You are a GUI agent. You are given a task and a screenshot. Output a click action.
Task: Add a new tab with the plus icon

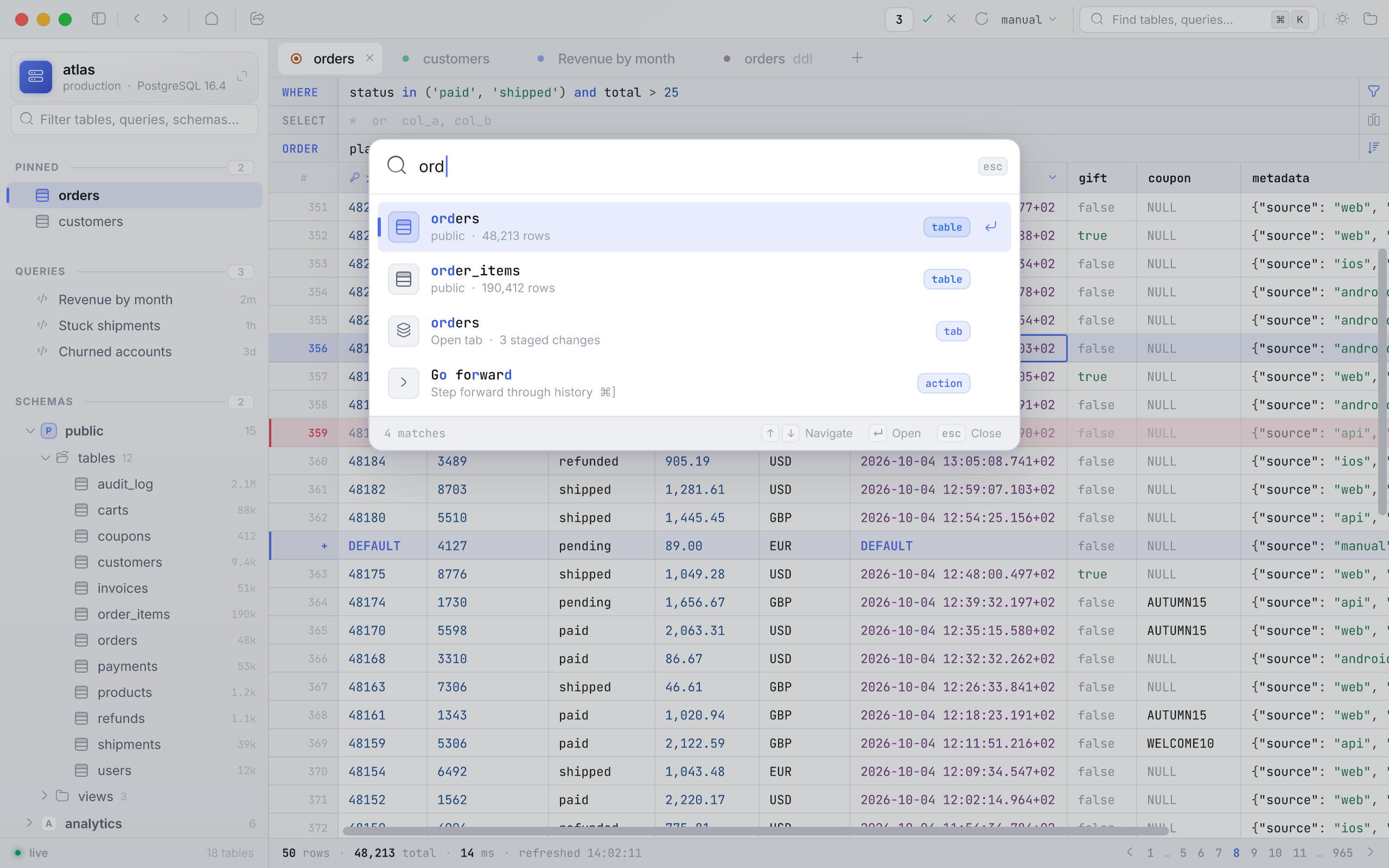[x=857, y=58]
